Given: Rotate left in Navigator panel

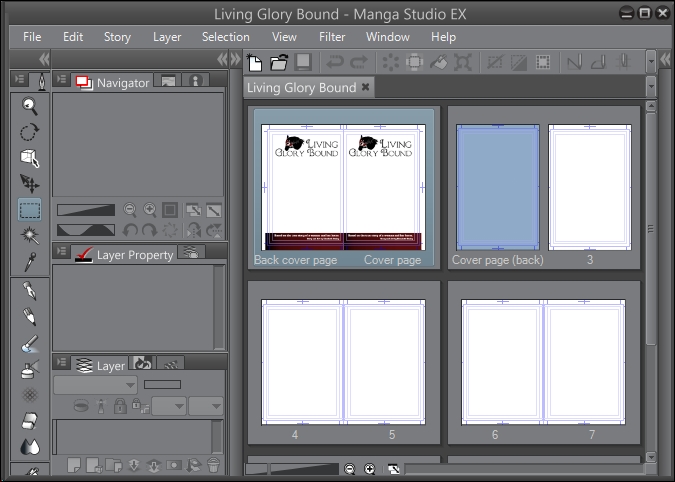Looking at the screenshot, I should 130,230.
